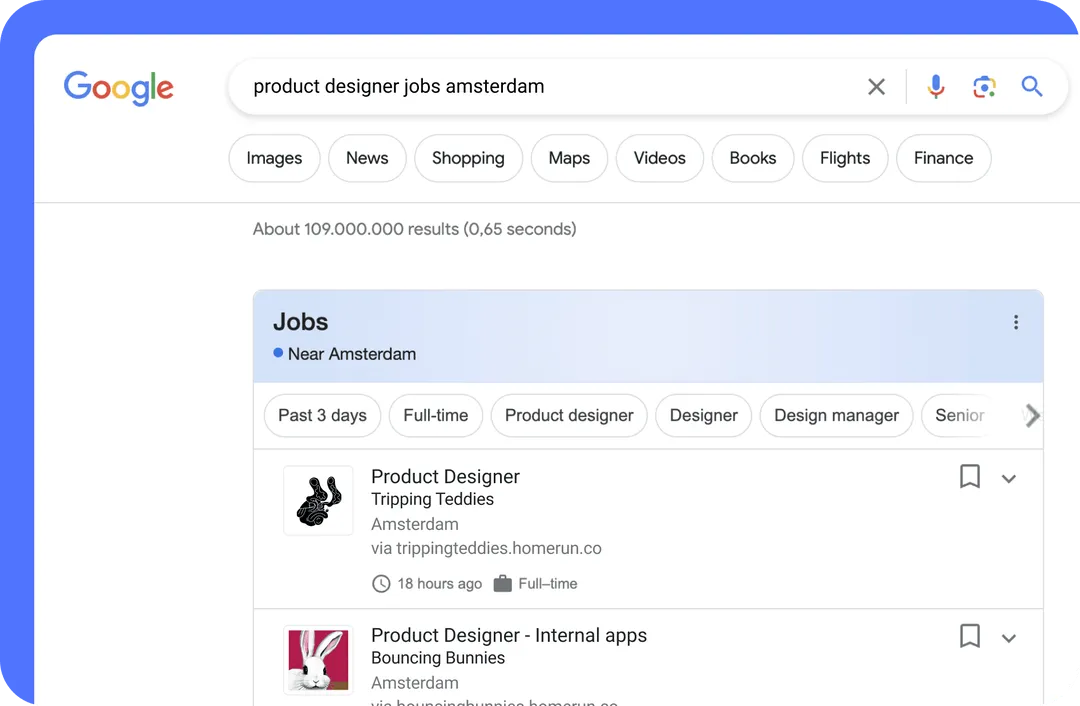
Task: Click the magnifying glass search icon
Action: coord(1031,87)
